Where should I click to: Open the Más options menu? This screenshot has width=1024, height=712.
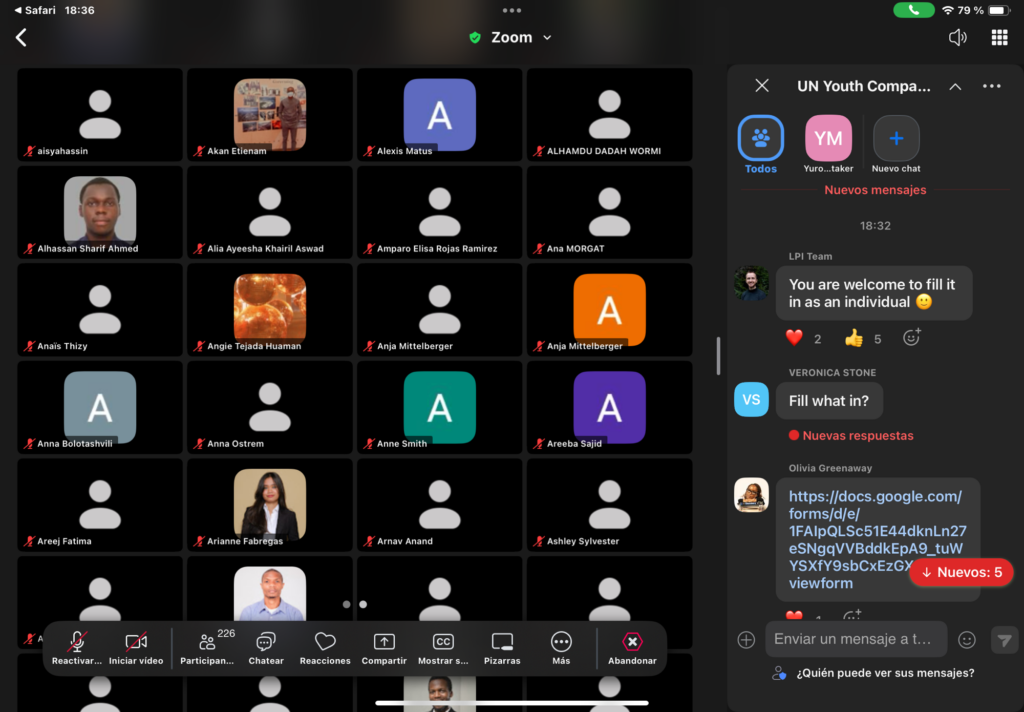561,647
